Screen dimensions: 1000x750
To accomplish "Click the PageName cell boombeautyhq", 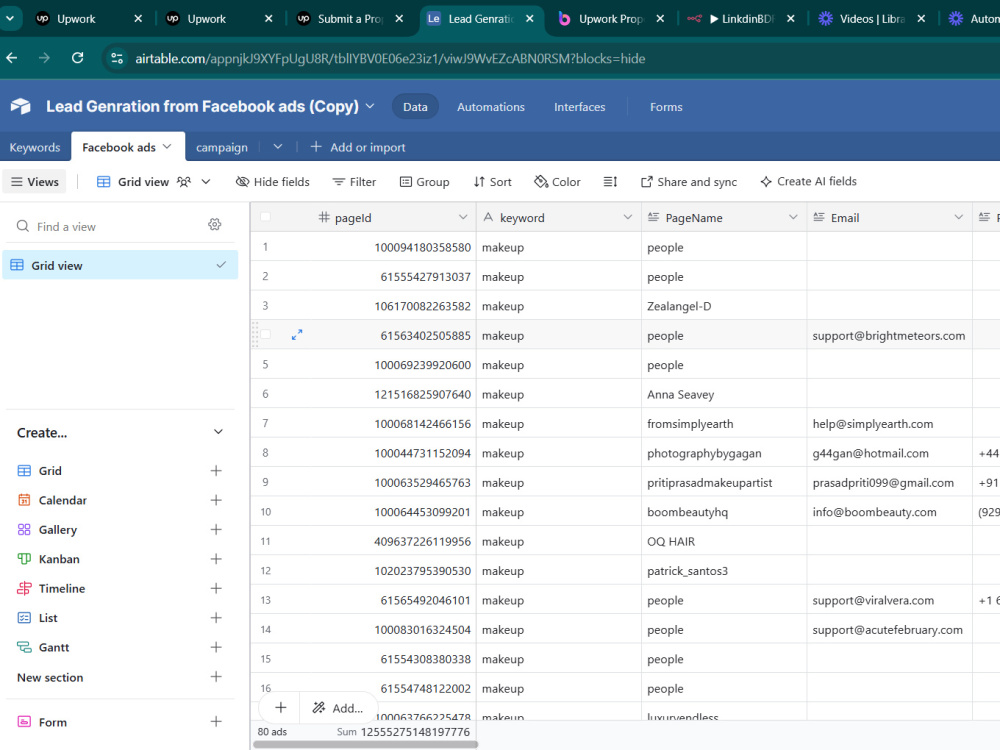I will (724, 512).
